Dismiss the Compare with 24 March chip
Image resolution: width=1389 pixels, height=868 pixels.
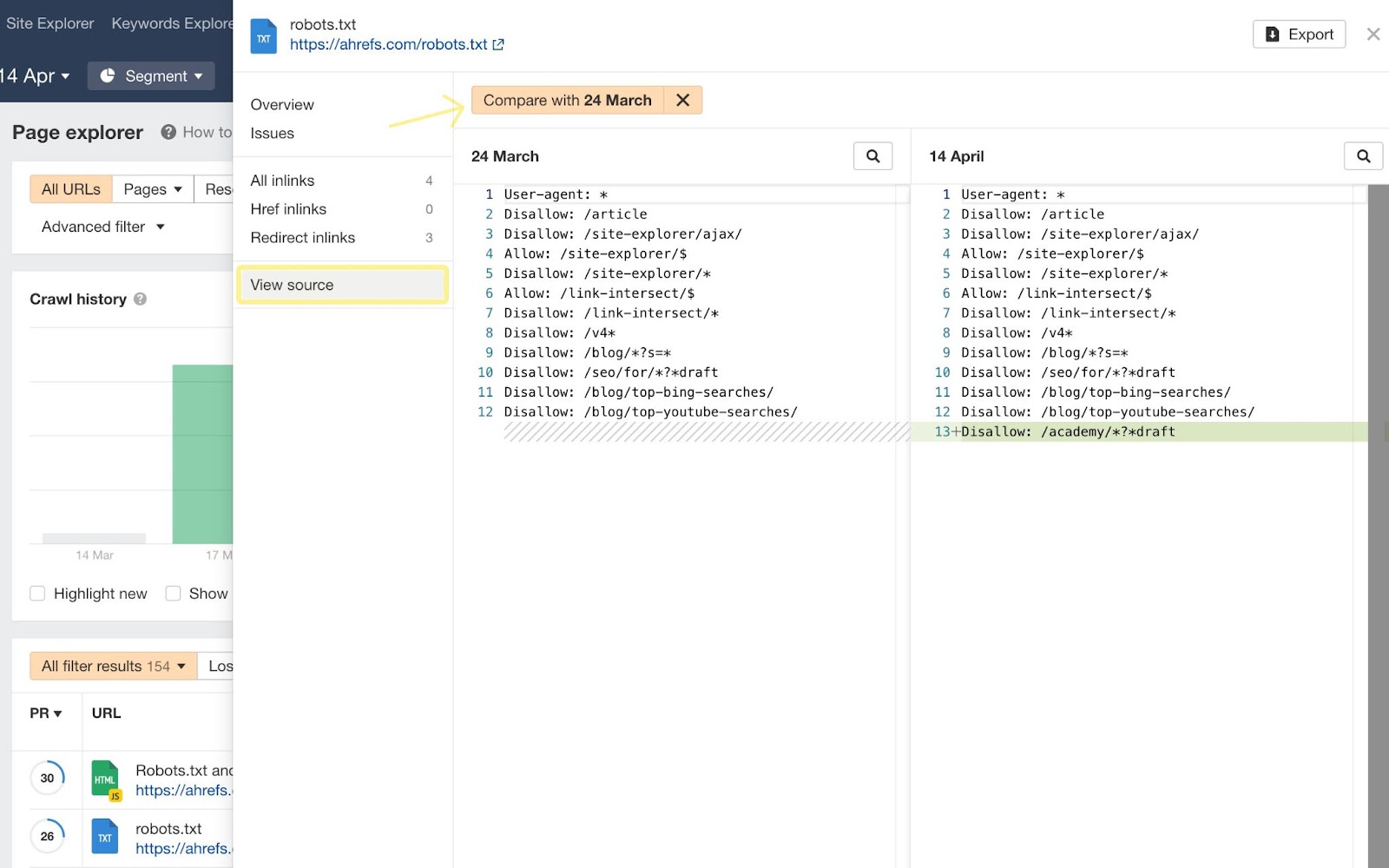[x=683, y=100]
